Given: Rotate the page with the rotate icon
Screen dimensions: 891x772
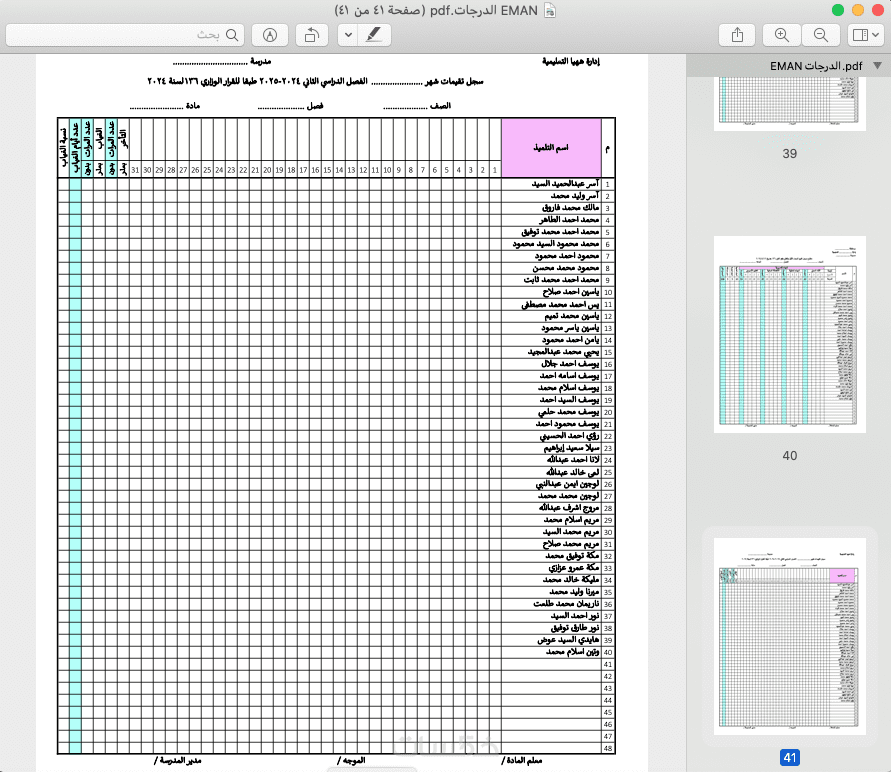Looking at the screenshot, I should [311, 35].
